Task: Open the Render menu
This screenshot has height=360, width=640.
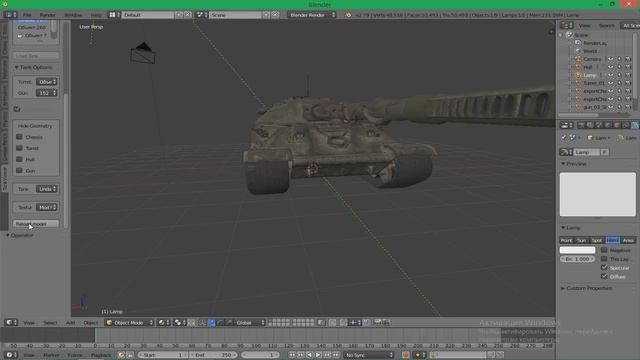Action: click(48, 15)
